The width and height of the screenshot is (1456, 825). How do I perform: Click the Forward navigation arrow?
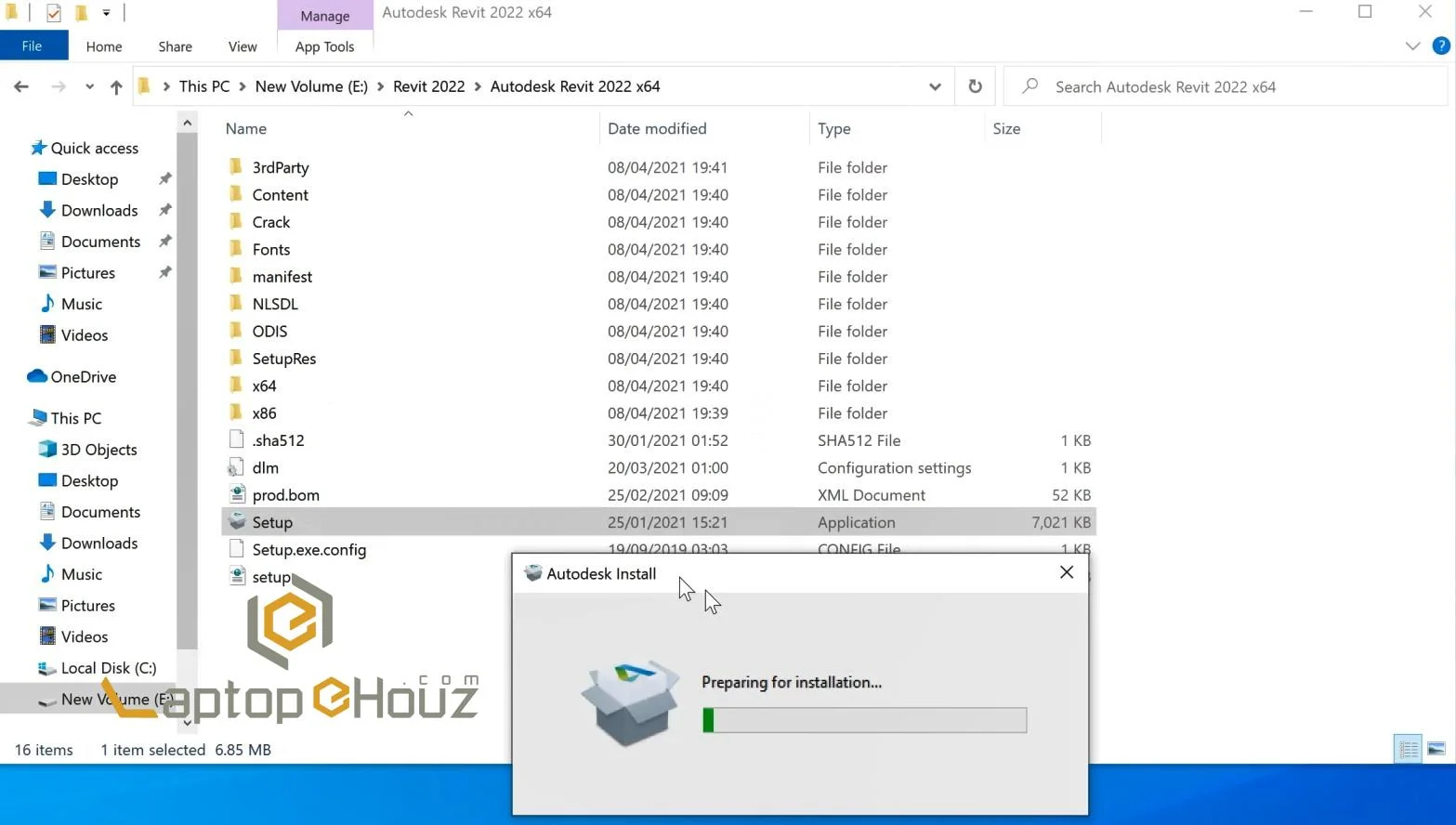pyautogui.click(x=59, y=86)
